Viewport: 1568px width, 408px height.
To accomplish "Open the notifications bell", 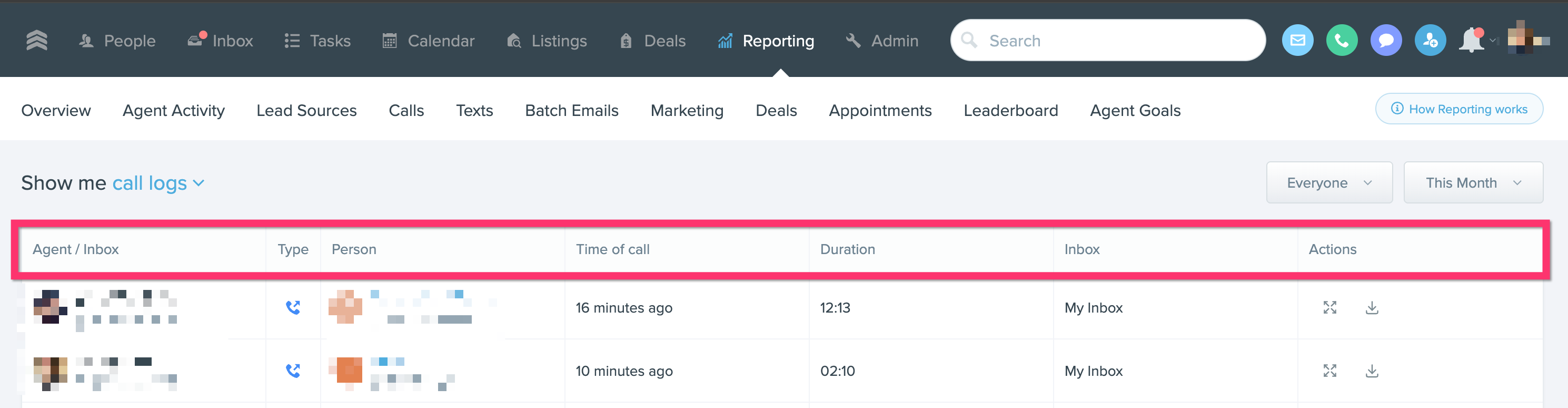I will coord(1472,40).
